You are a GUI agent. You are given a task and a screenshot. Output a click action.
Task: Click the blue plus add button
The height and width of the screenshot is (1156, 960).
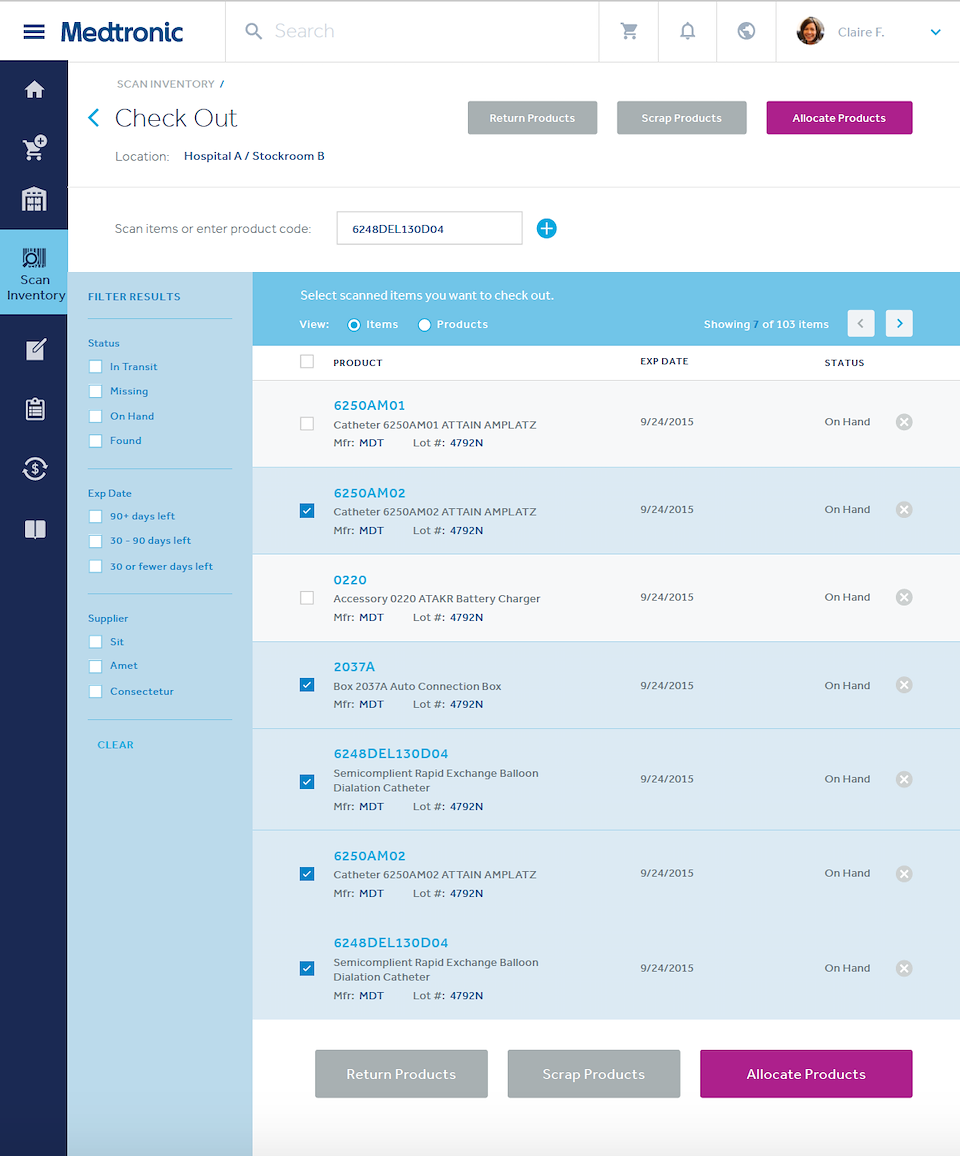coord(546,229)
